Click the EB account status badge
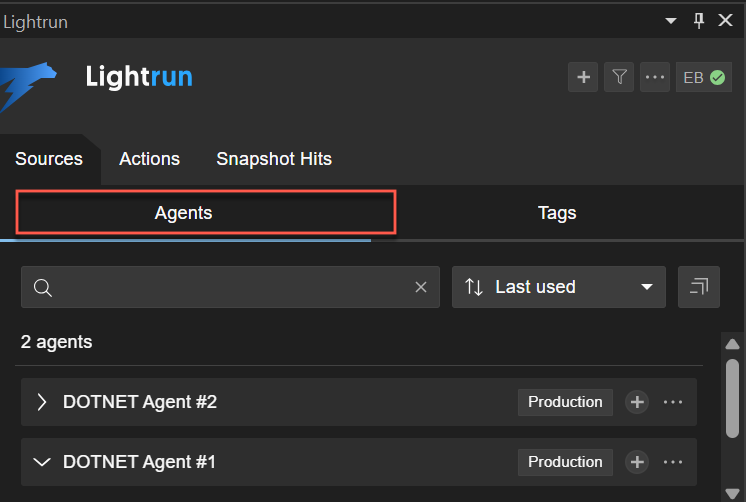 coord(704,77)
